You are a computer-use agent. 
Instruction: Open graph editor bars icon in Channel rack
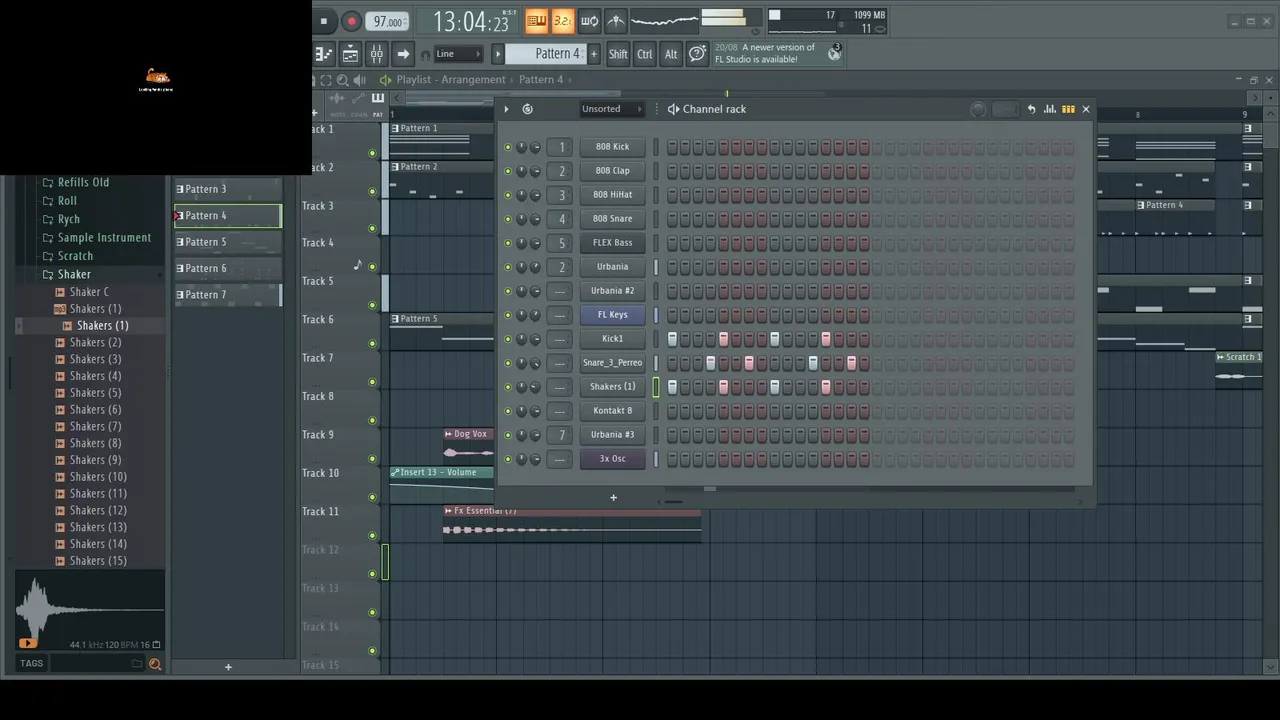pos(1050,109)
